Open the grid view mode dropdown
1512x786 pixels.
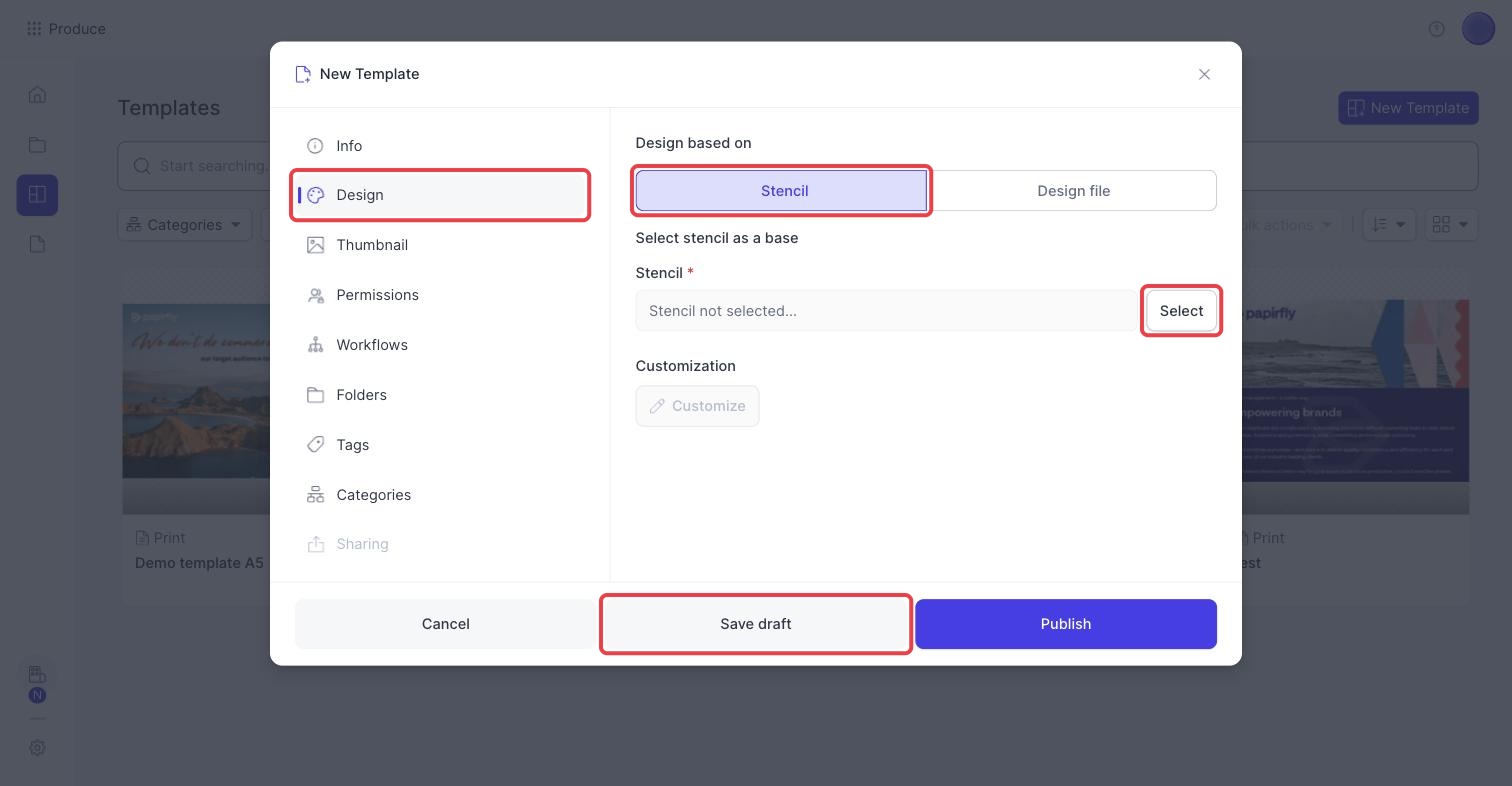pos(1451,225)
